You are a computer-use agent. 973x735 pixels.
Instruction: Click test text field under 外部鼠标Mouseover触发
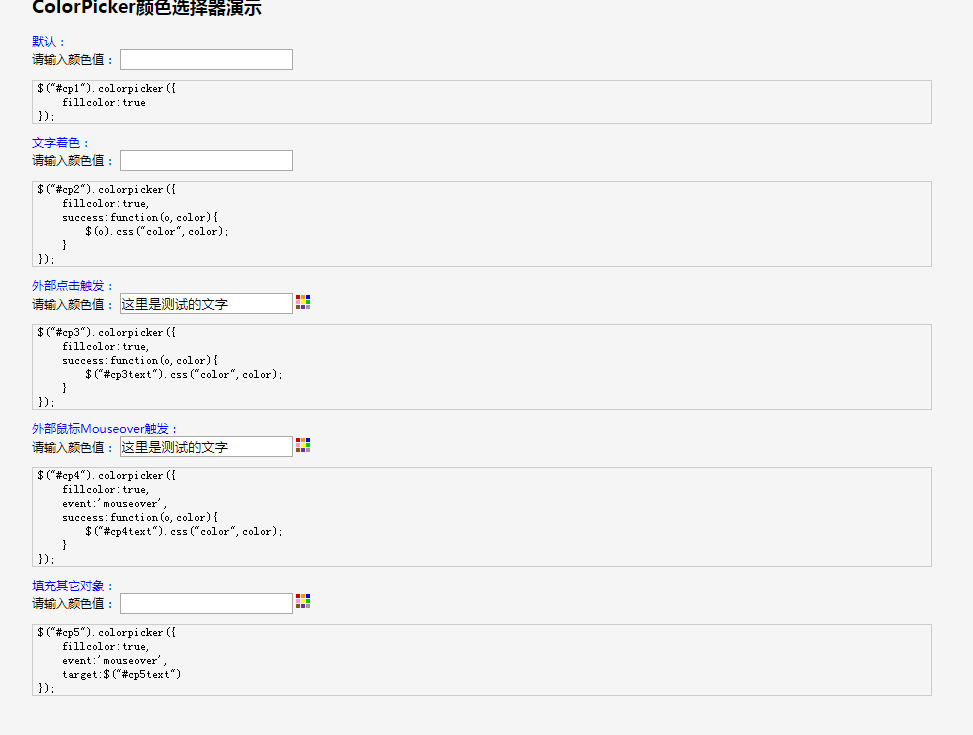(206, 447)
